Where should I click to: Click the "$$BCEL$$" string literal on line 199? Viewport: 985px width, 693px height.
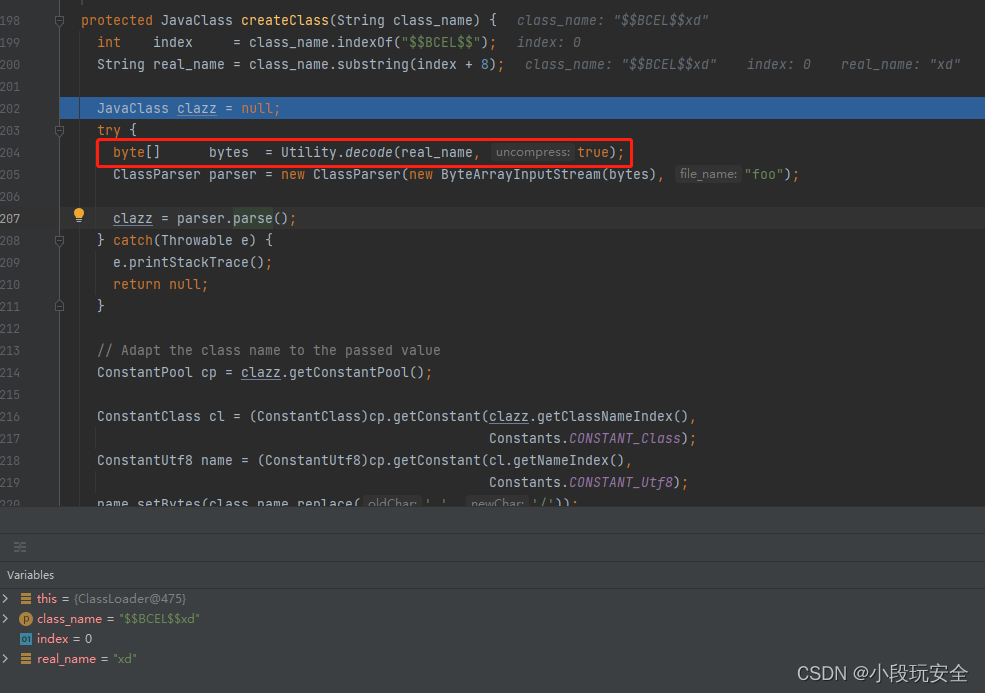coord(441,42)
